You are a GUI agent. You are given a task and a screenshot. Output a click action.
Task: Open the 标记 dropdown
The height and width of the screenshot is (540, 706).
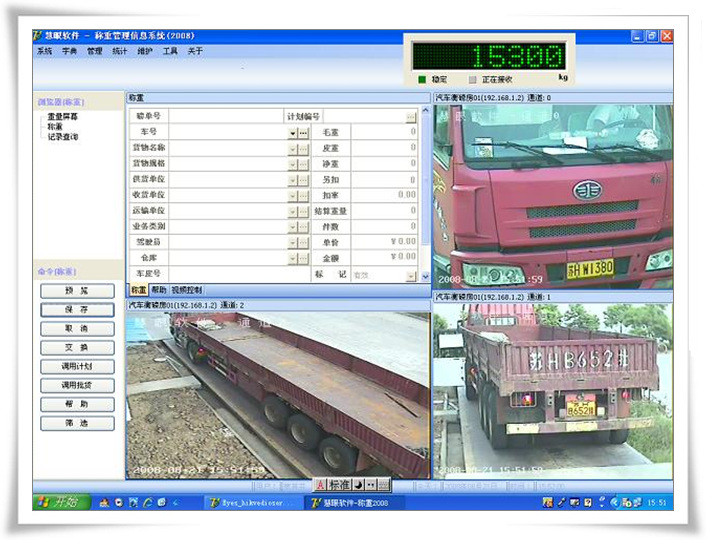click(411, 276)
